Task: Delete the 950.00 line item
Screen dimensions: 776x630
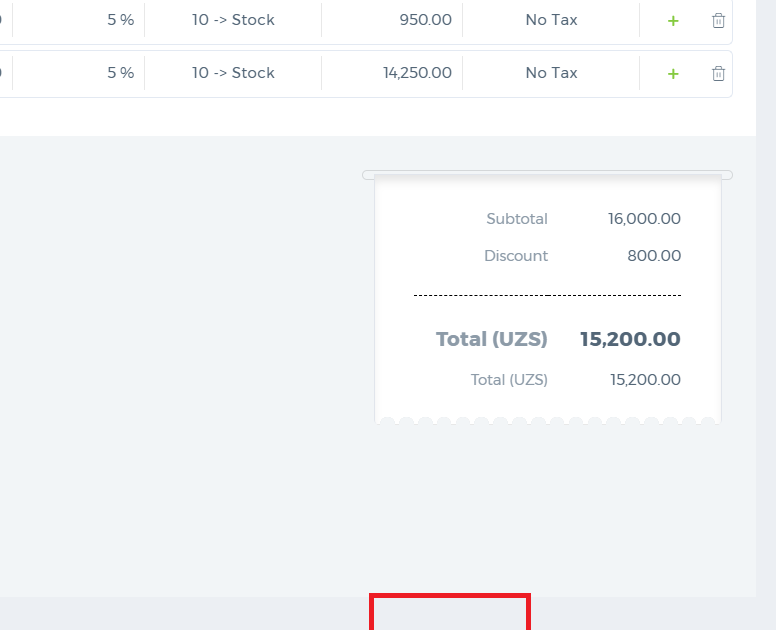Action: [718, 21]
